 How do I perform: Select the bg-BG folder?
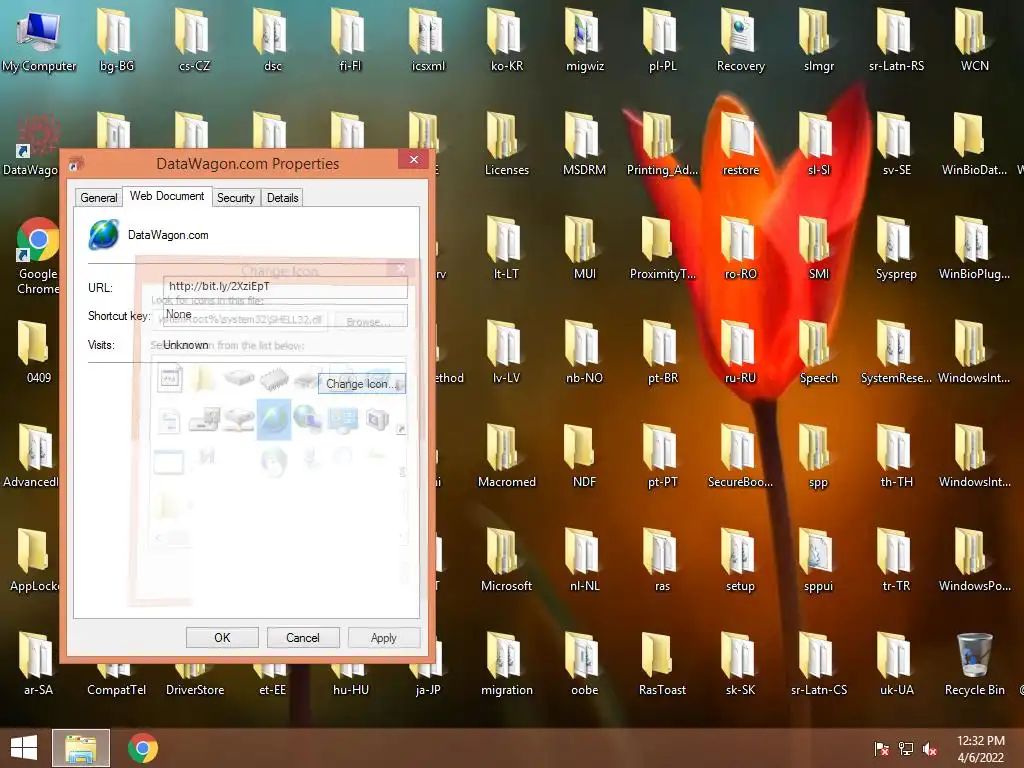click(x=116, y=40)
